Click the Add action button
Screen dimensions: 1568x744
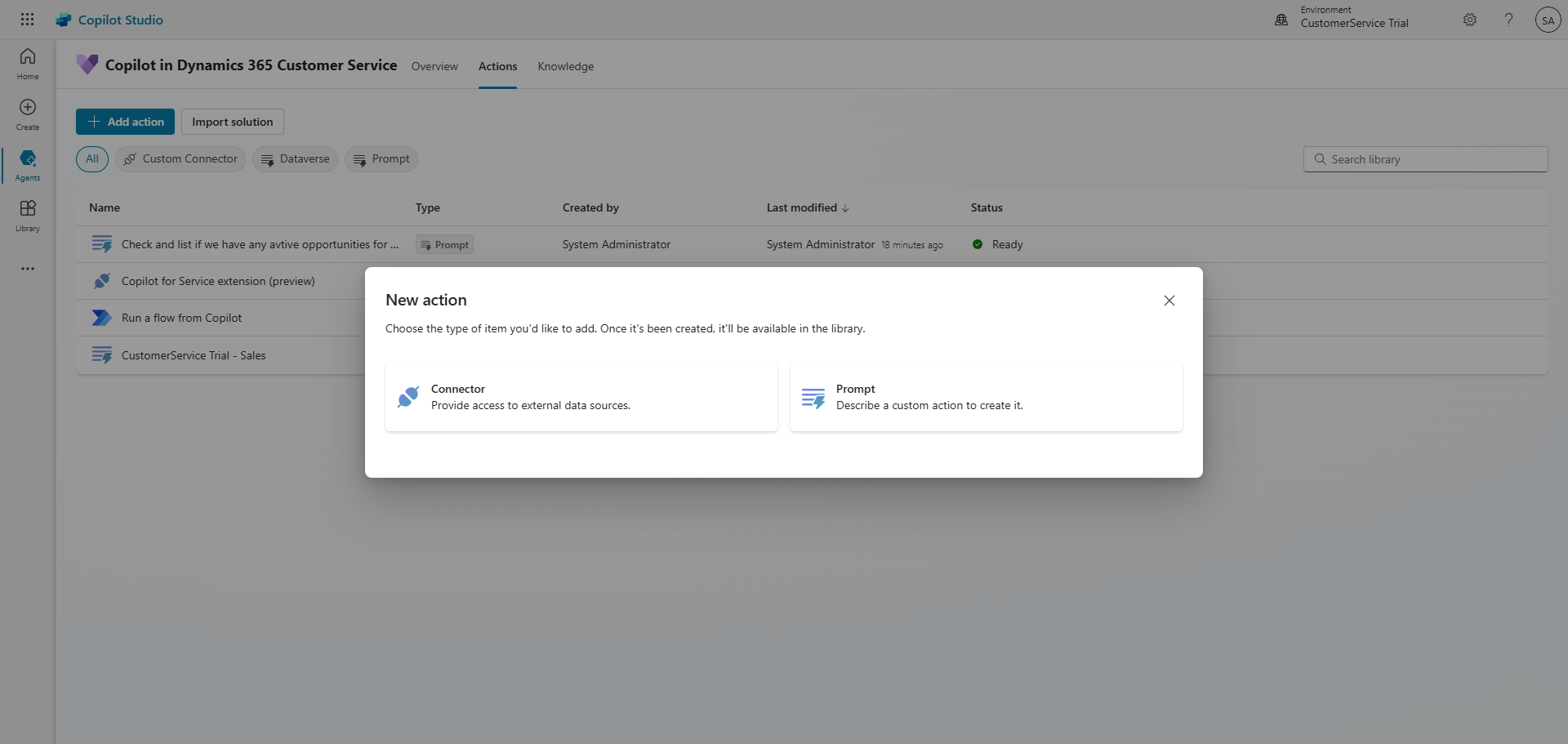(124, 121)
